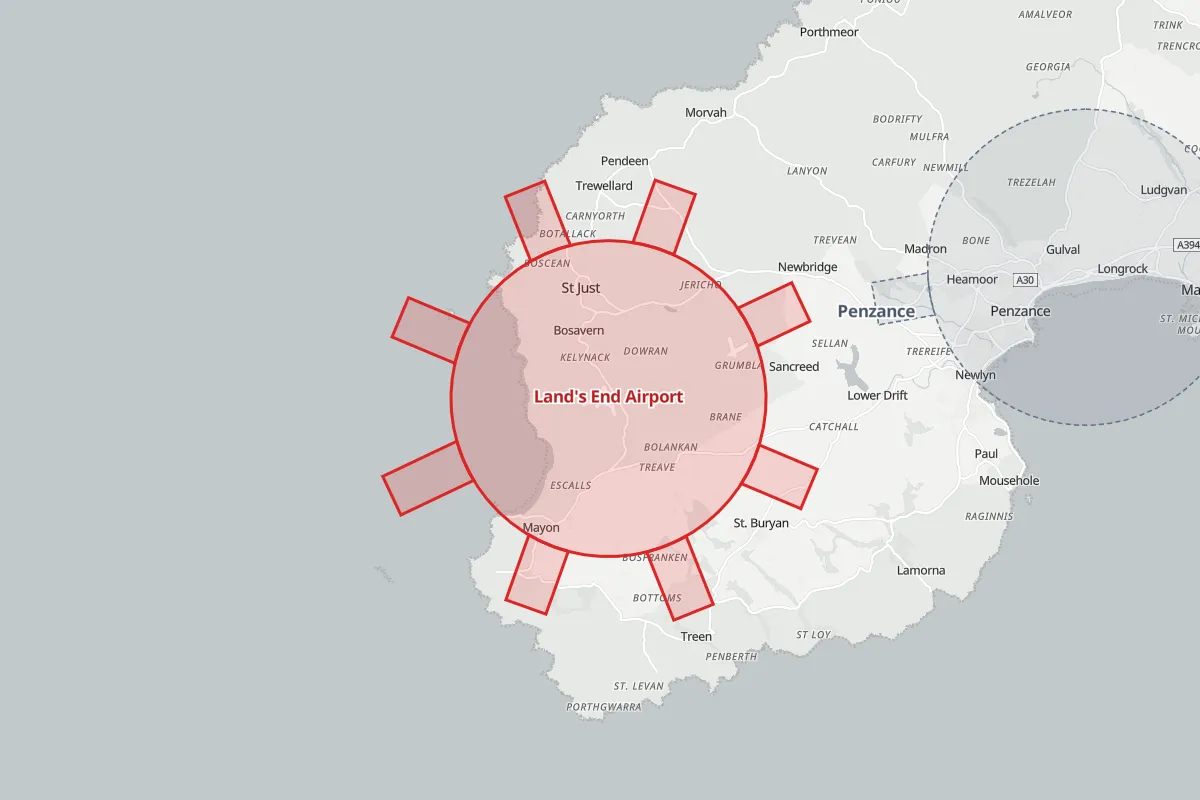Select the Heamoor label
The width and height of the screenshot is (1200, 800).
tap(972, 280)
